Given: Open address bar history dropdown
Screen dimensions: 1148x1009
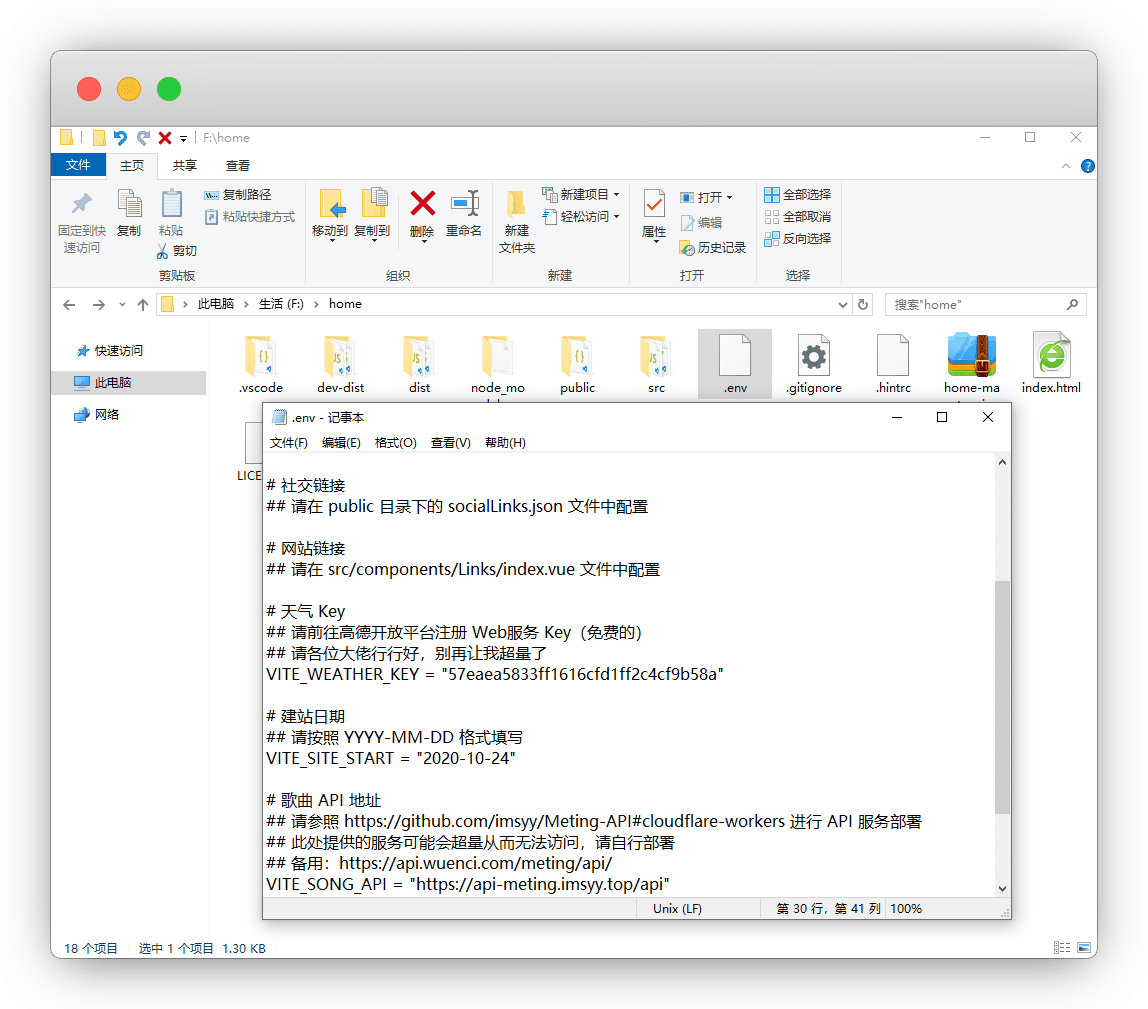Looking at the screenshot, I should tap(842, 304).
